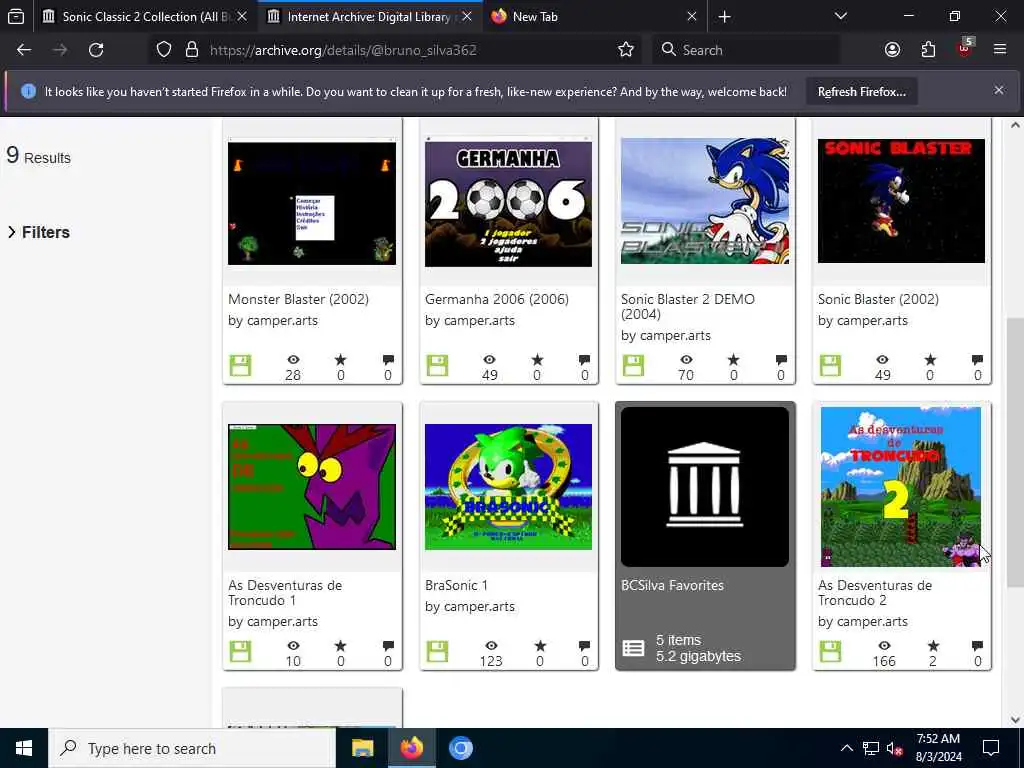Screen dimensions: 1024x768
Task: Click the Sonic Blaster 2 DEMO thumbnail
Action: (705, 201)
